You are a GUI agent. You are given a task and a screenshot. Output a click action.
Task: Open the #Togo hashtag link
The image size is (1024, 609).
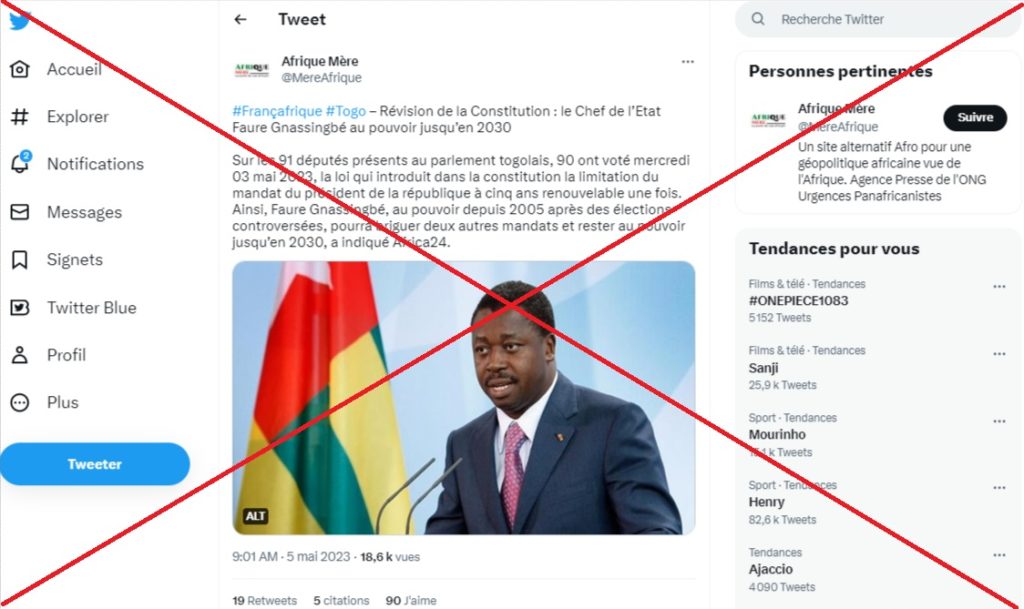[345, 111]
